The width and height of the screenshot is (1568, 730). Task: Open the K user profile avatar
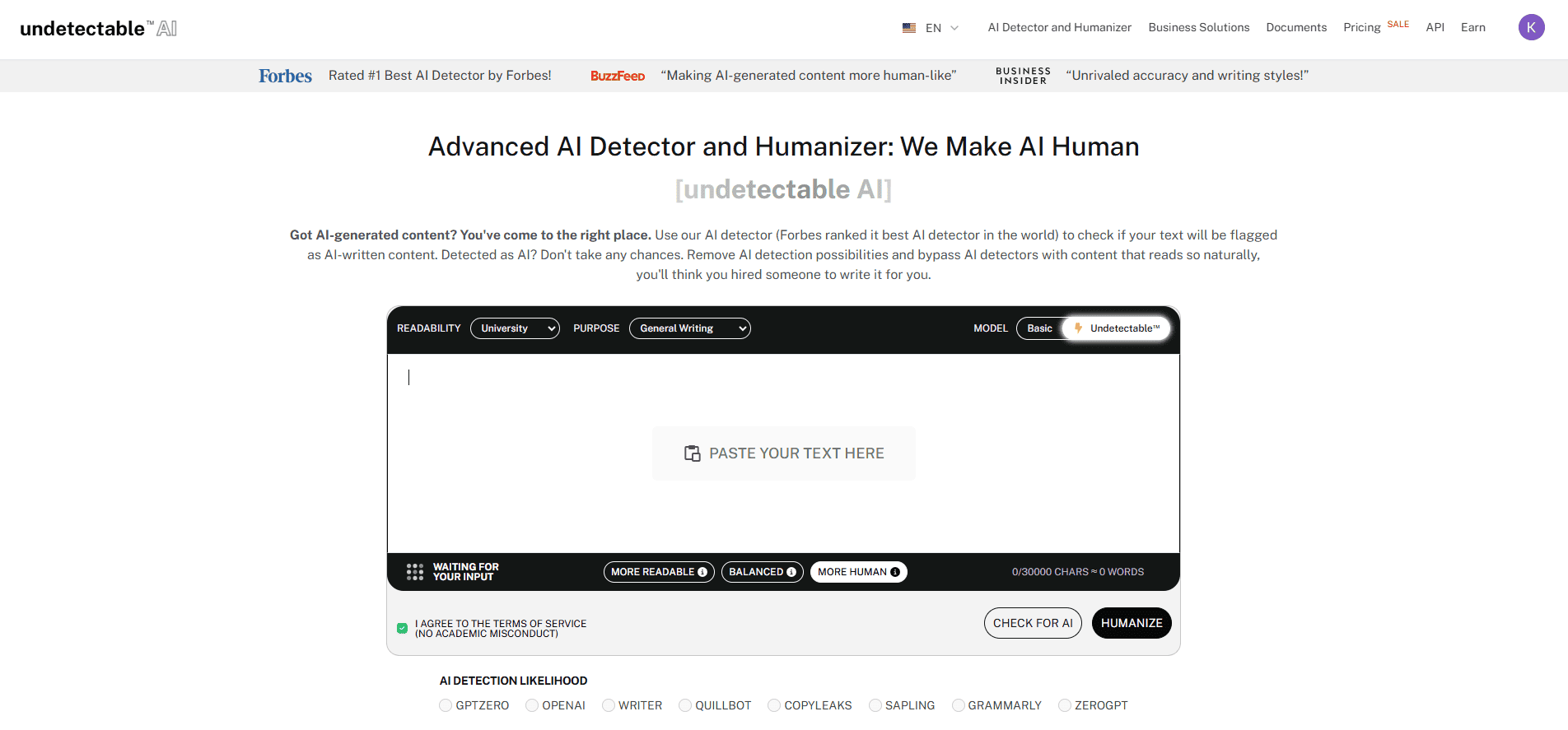click(x=1531, y=27)
